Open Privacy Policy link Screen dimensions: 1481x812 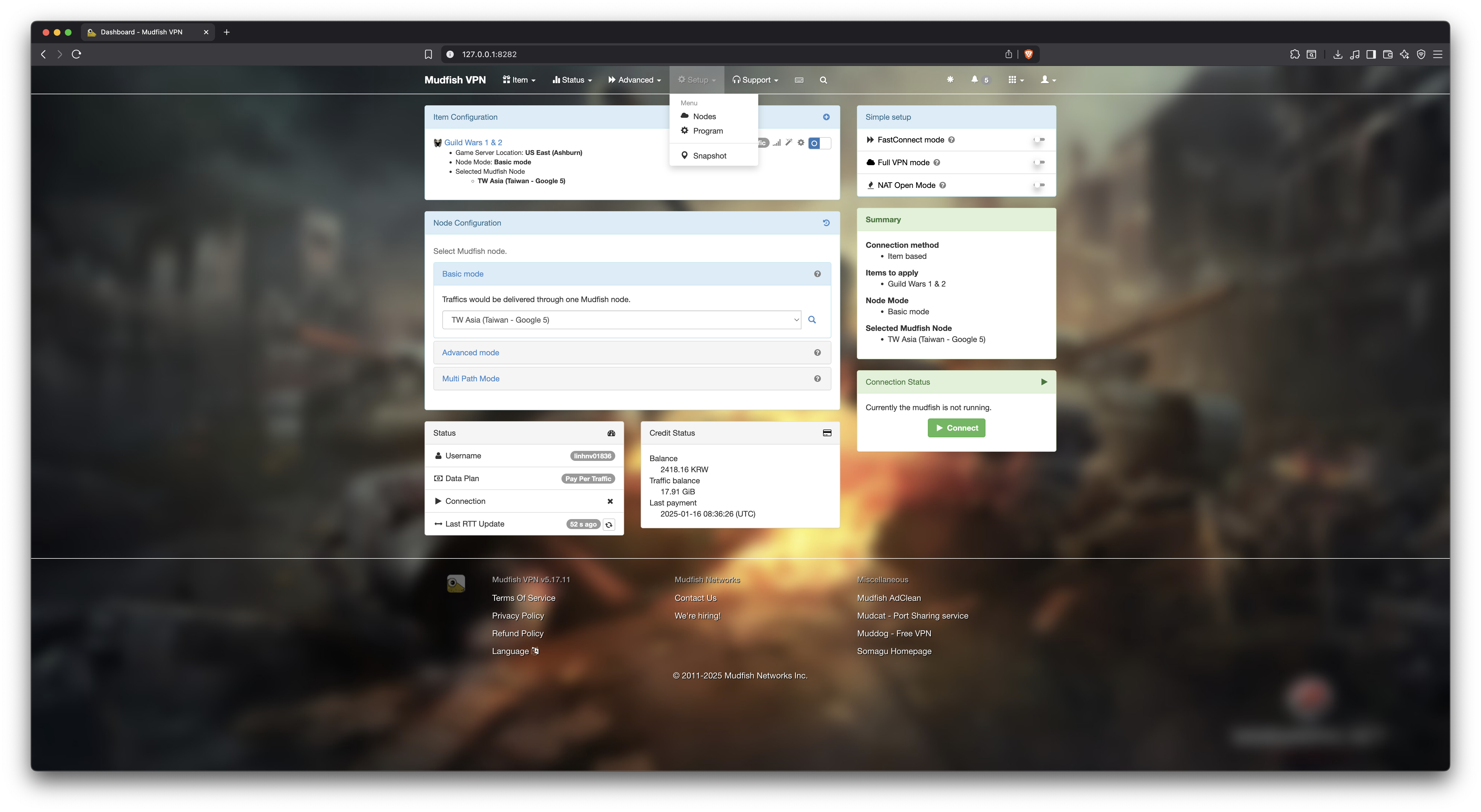(517, 616)
